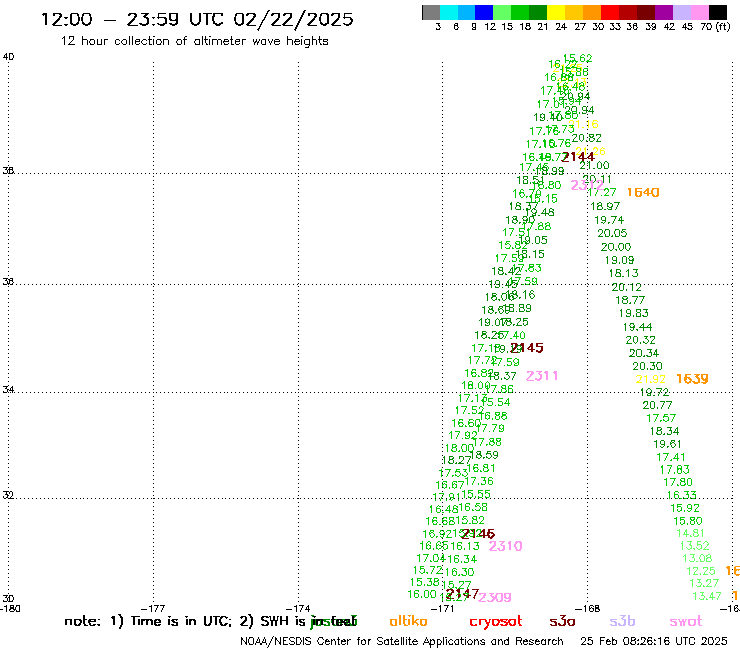This screenshot has width=740, height=650.
Task: Click the wave height value 16.13
Action: tap(465, 546)
